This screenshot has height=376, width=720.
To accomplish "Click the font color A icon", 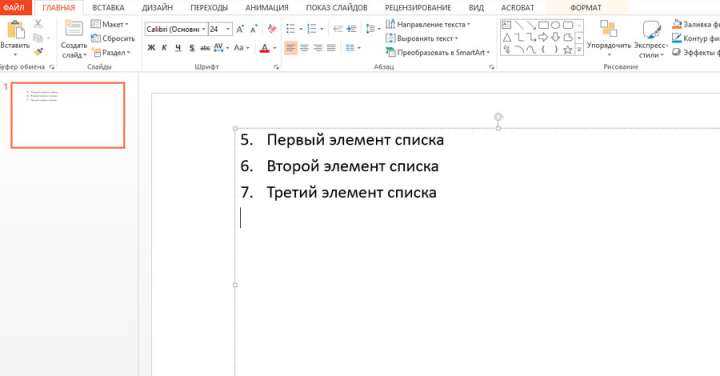I will pos(264,48).
